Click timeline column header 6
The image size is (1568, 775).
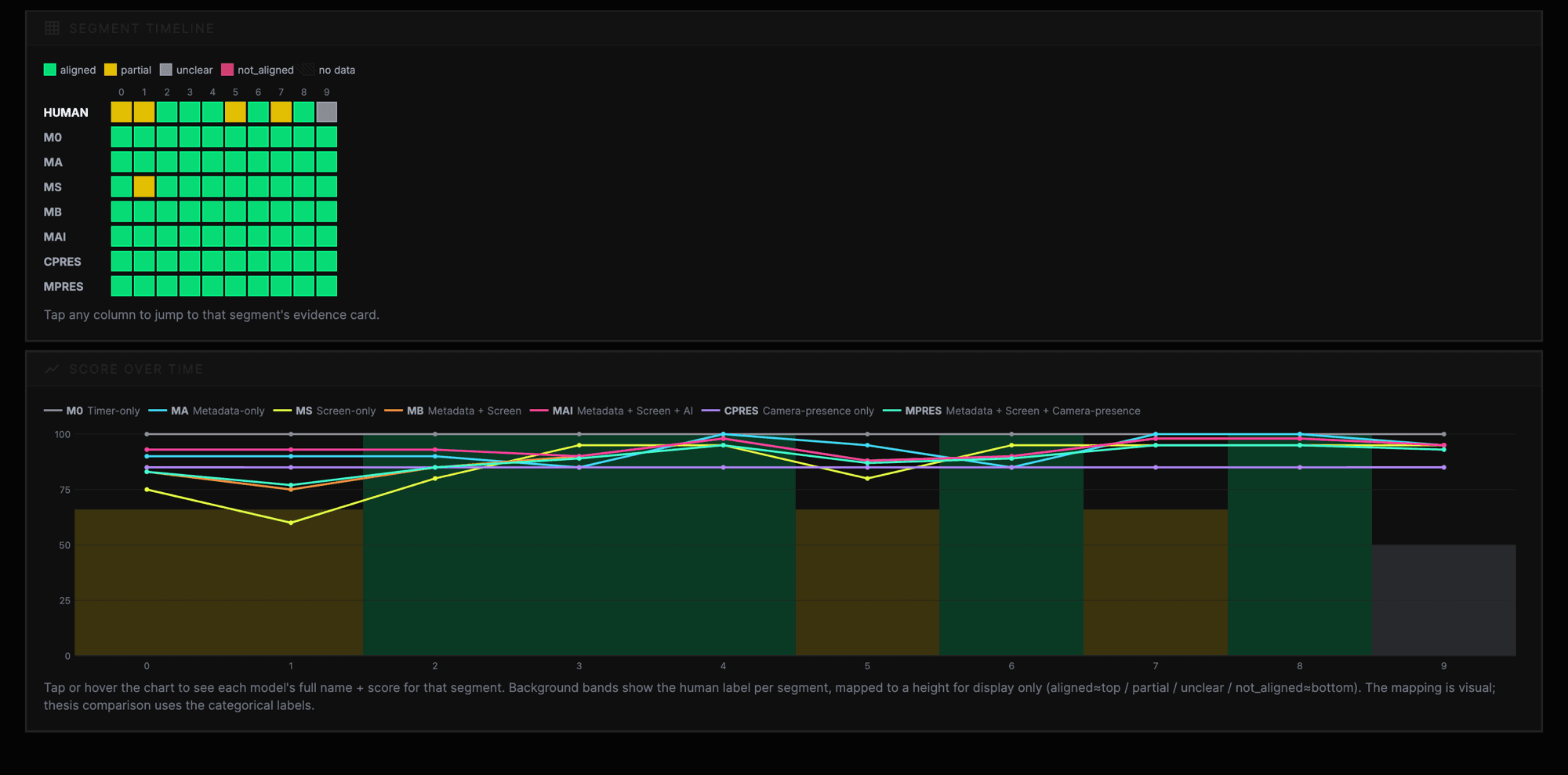[x=258, y=92]
